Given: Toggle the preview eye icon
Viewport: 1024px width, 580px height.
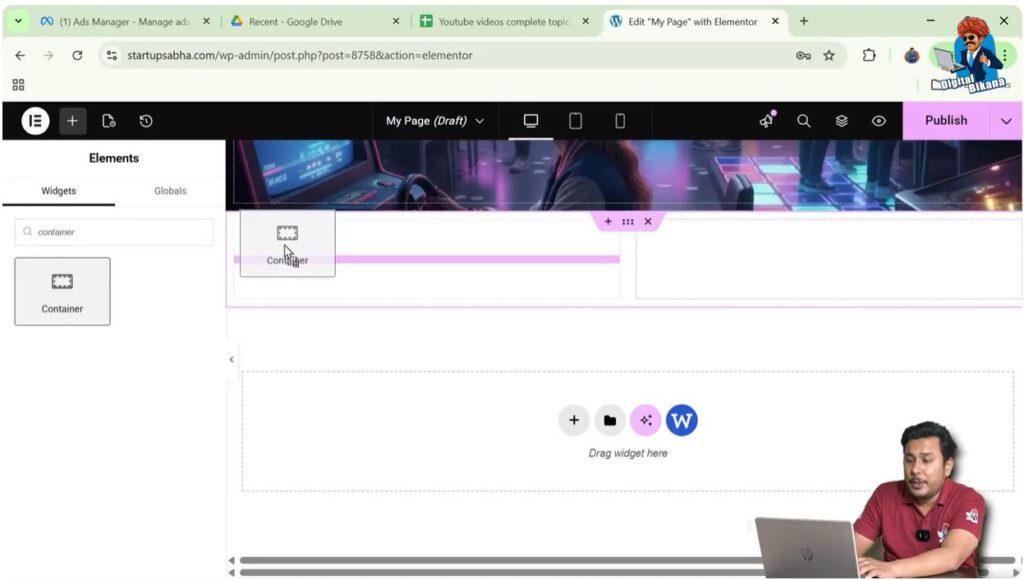Looking at the screenshot, I should point(878,121).
